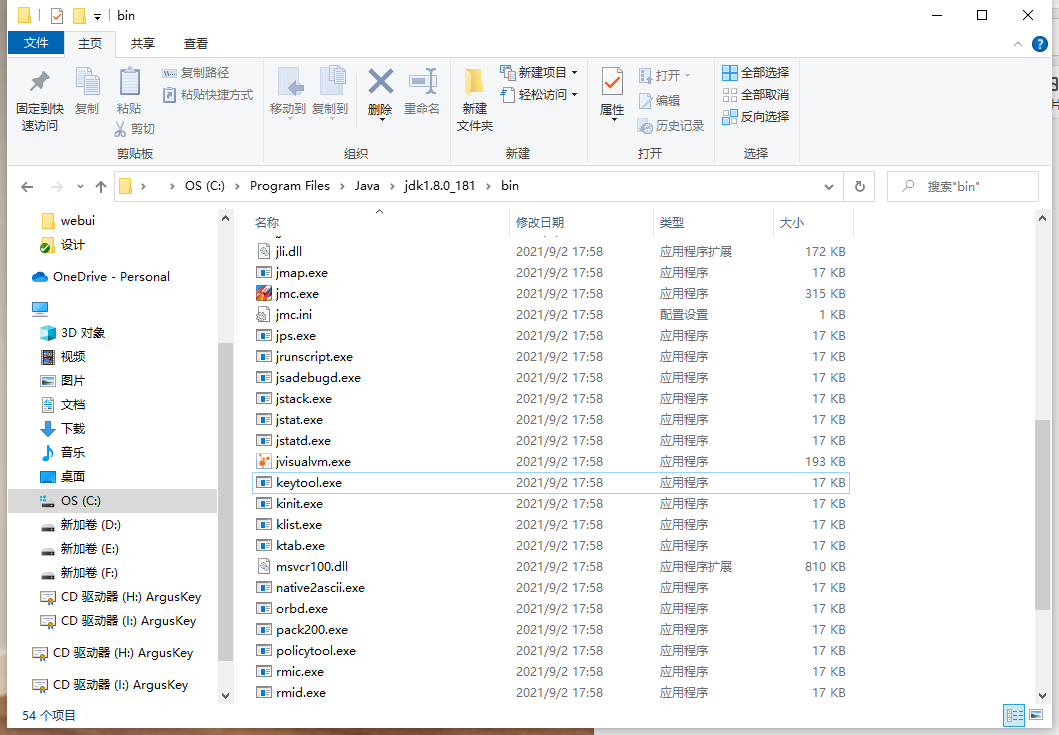
Task: Click Copy path (复制路径)
Action: pos(196,73)
